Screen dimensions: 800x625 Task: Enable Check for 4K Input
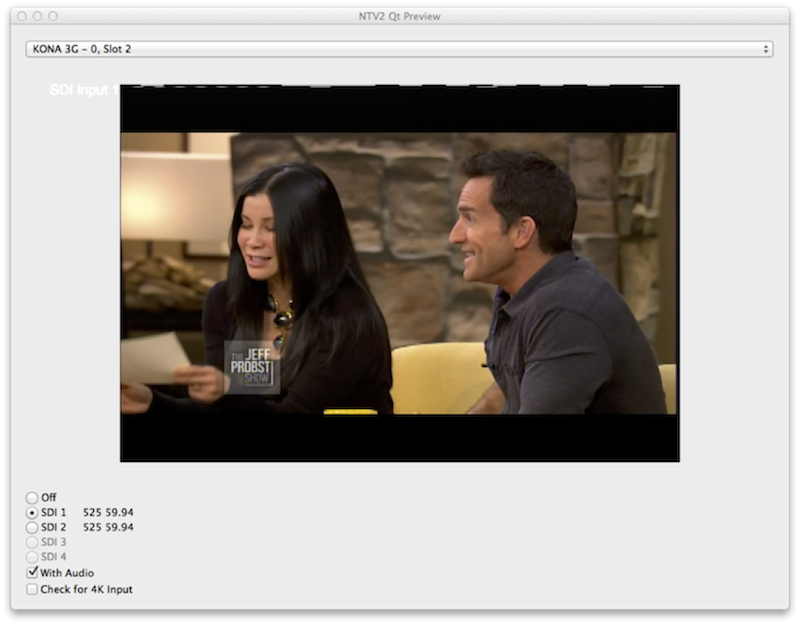31,590
